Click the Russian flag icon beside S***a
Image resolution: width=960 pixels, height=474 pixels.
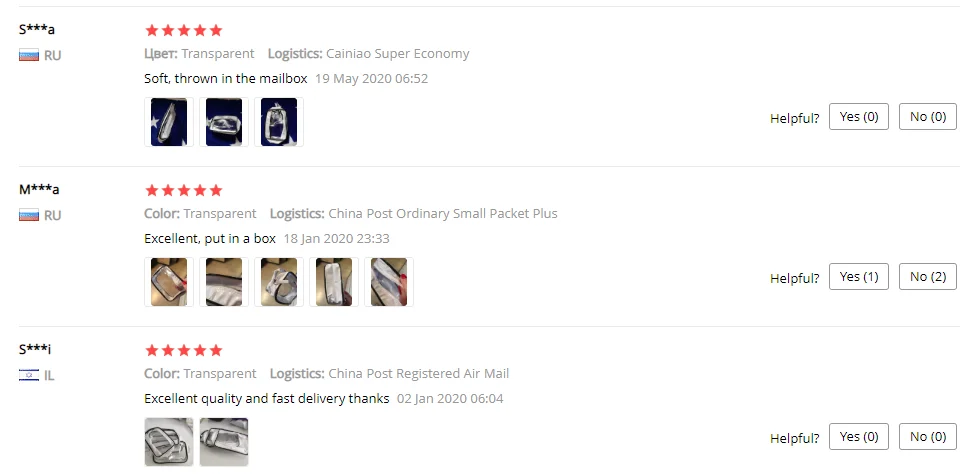point(29,55)
